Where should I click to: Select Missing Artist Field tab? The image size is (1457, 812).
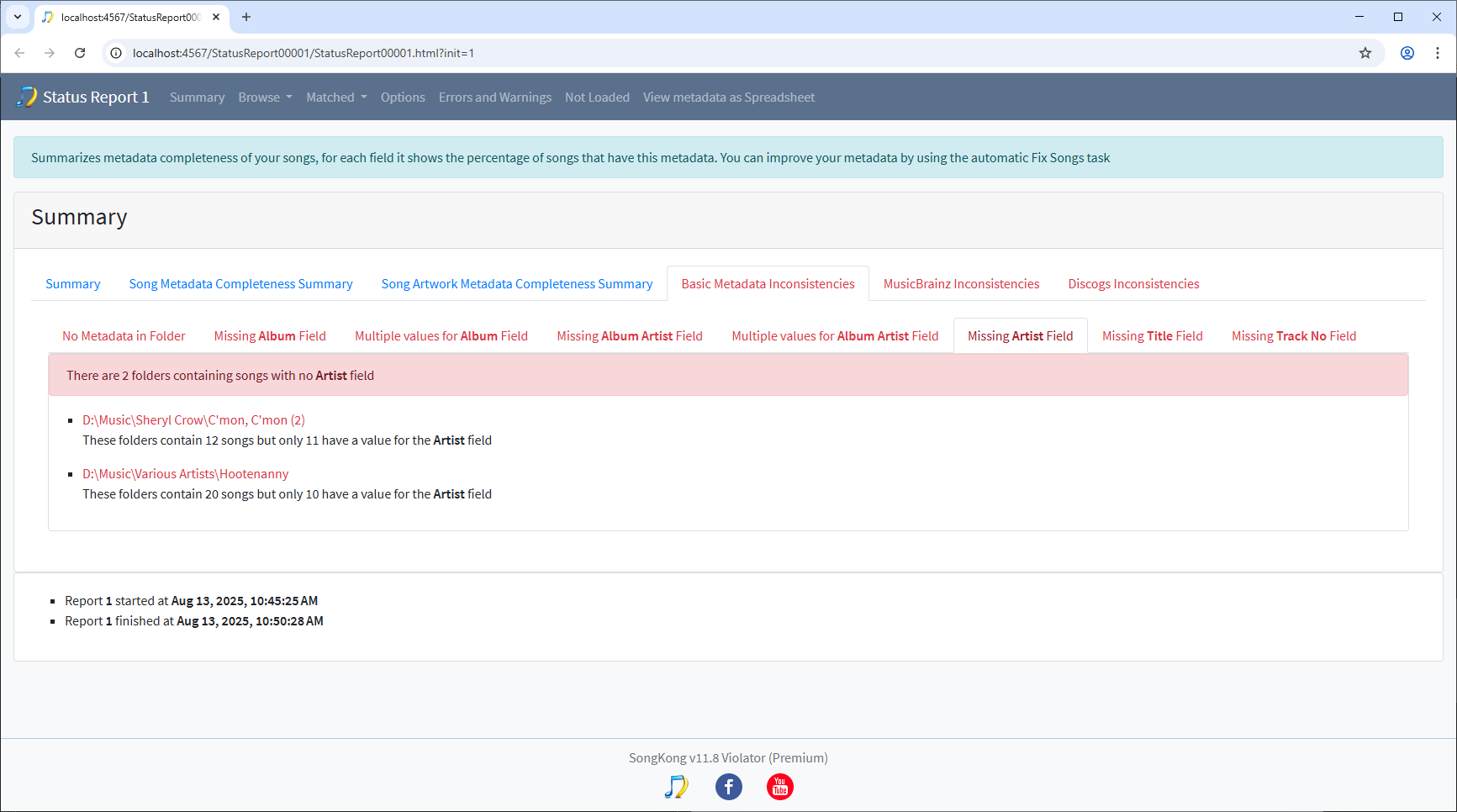point(1020,336)
